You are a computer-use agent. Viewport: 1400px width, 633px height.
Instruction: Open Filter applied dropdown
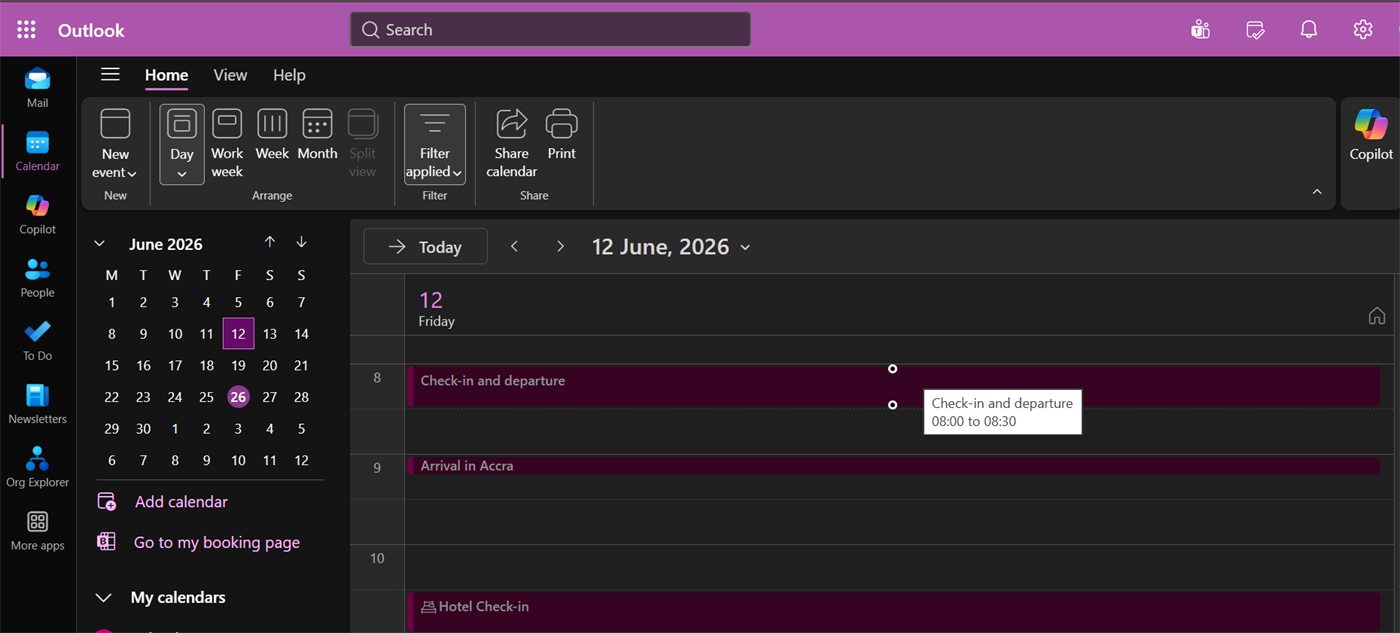435,144
